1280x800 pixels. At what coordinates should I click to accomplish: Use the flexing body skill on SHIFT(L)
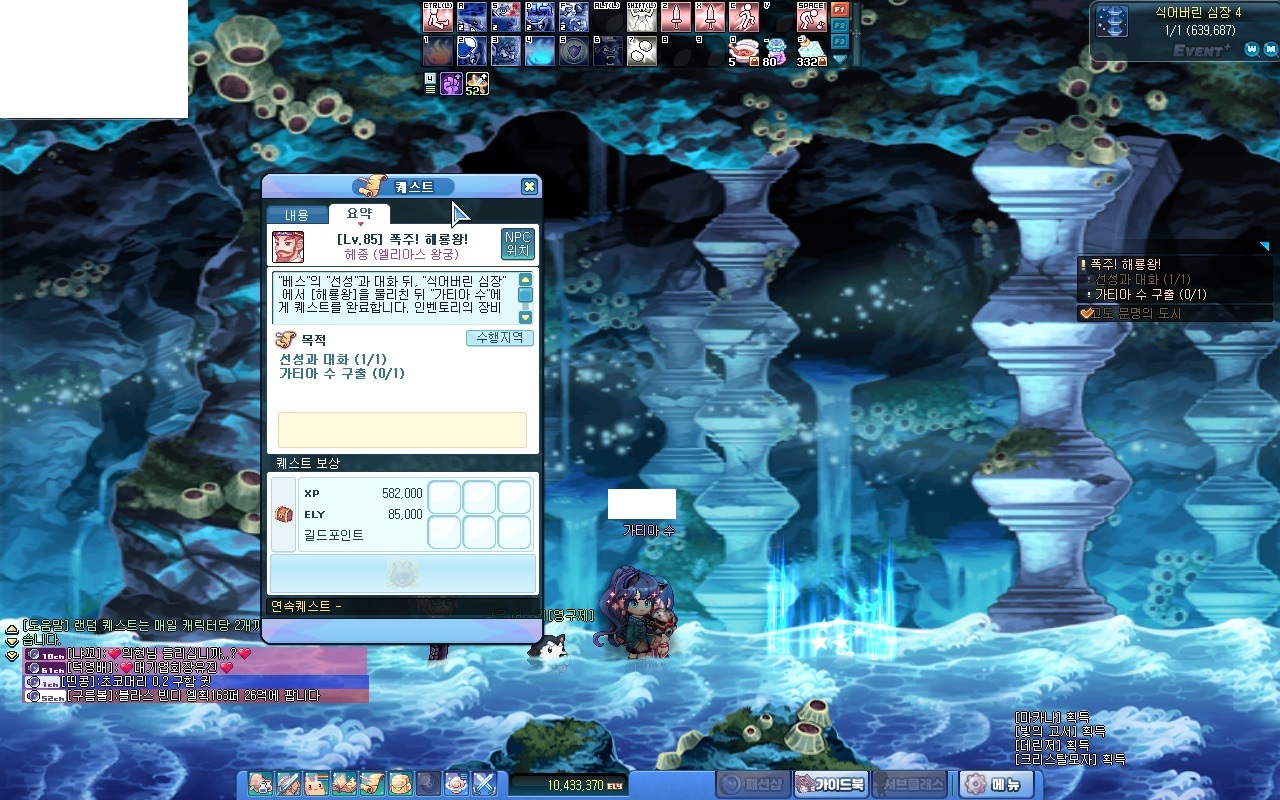pos(642,17)
